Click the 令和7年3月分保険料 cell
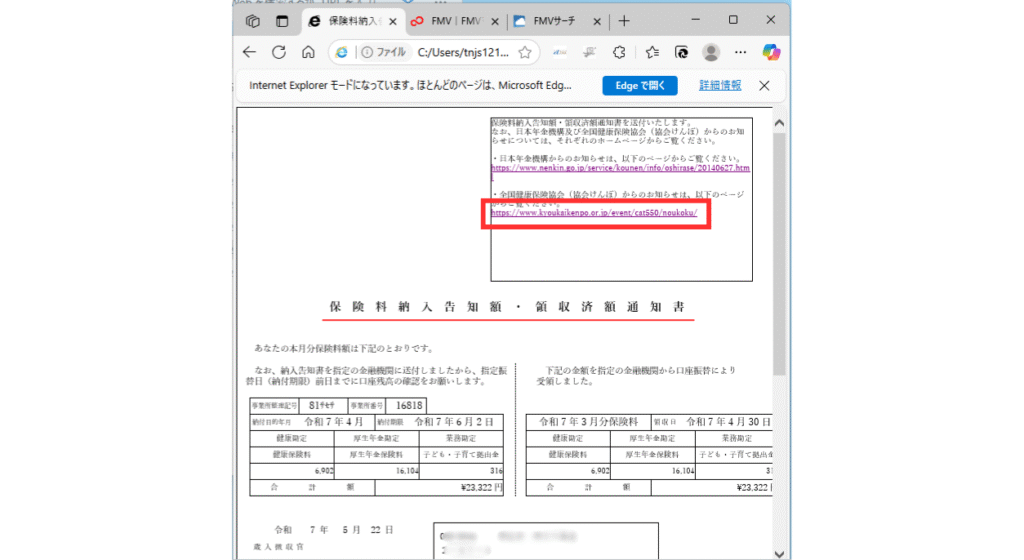1024x560 pixels. pyautogui.click(x=588, y=422)
